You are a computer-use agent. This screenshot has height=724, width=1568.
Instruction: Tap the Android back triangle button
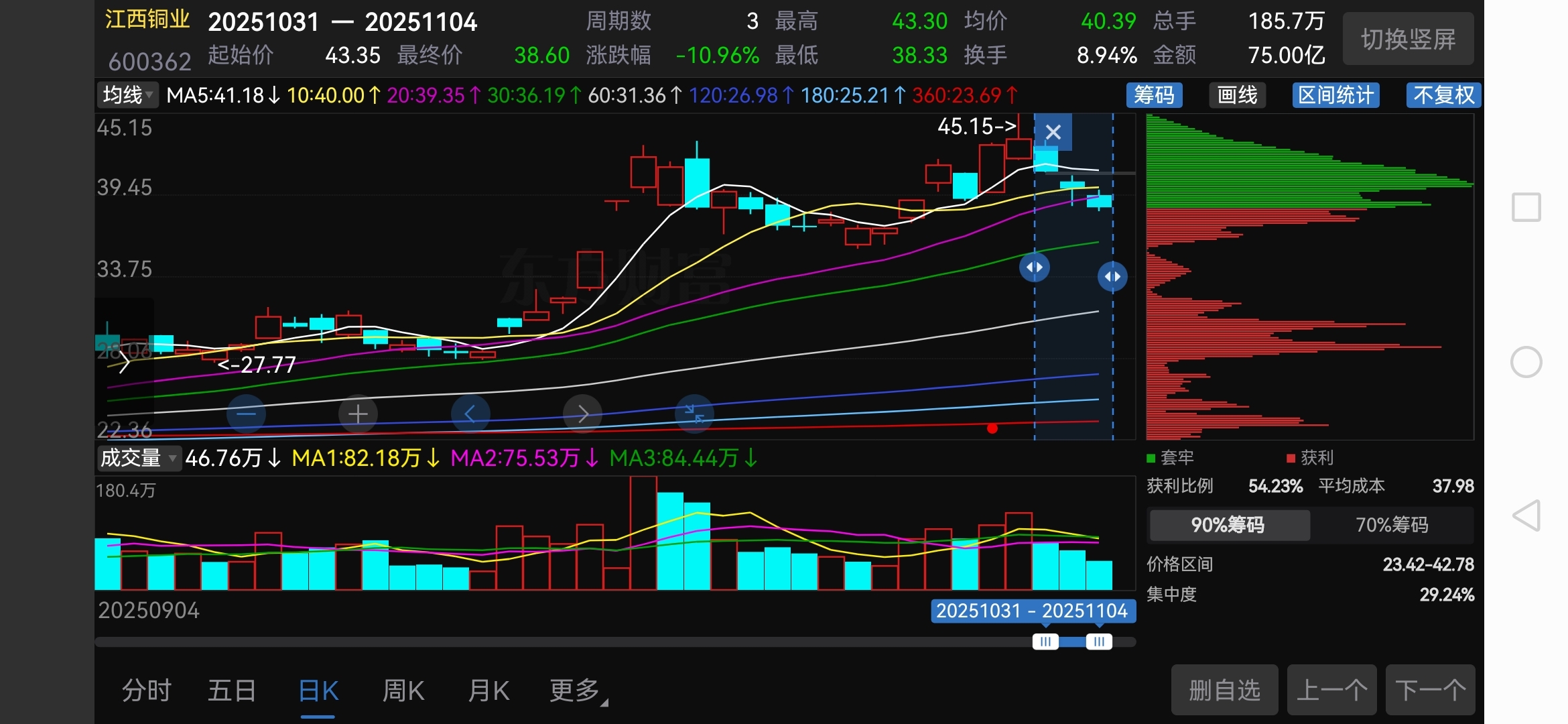click(1526, 516)
